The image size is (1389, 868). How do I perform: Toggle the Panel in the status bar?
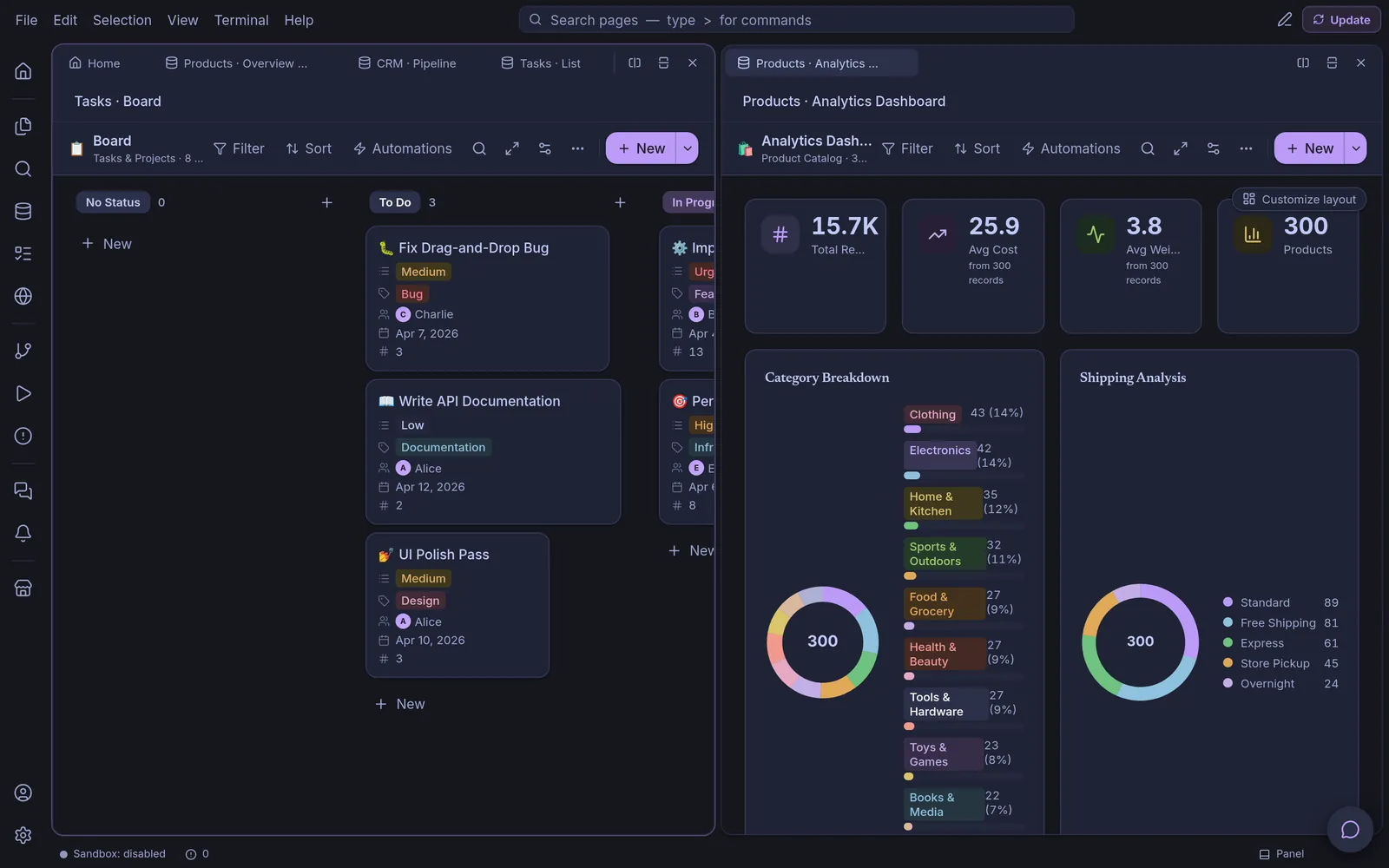[1282, 854]
